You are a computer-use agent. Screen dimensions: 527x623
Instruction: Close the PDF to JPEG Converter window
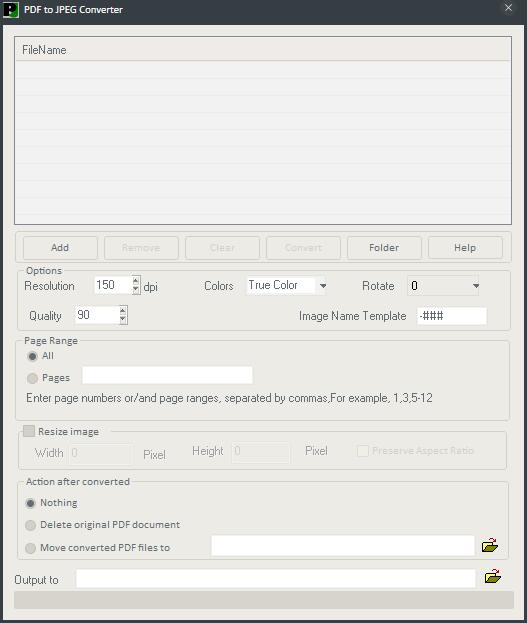[508, 8]
